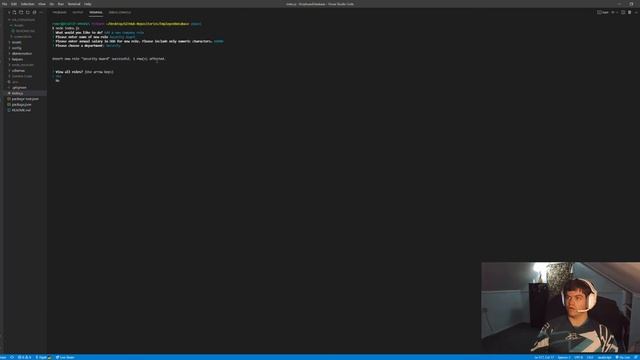This screenshot has height=360, width=640.
Task: Click the 'node index.js' command line
Action: [x=66, y=28]
